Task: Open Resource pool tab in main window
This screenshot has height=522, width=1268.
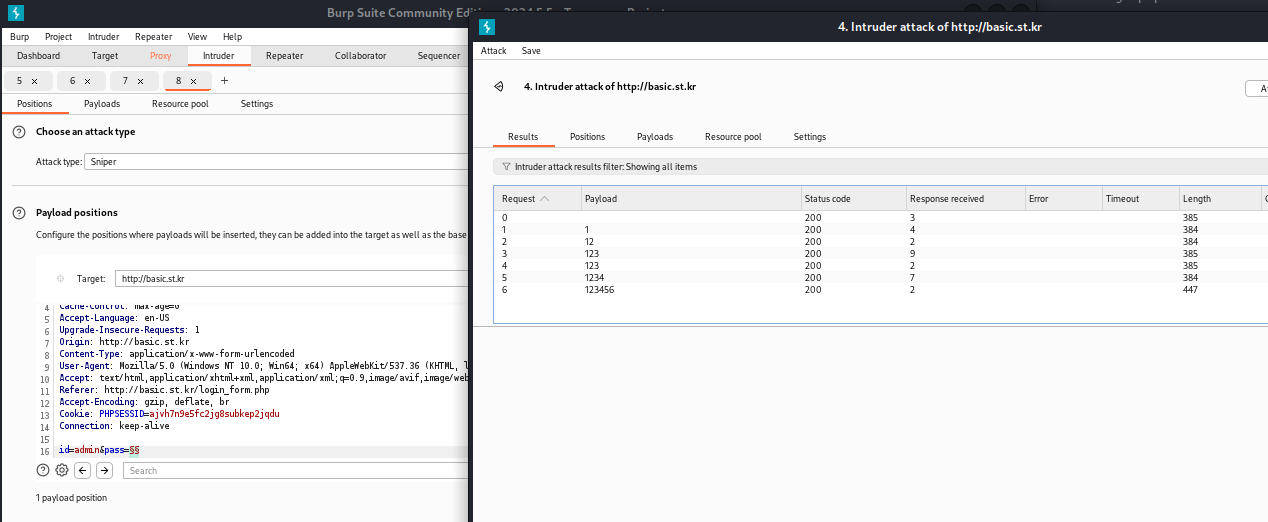Action: 180,104
